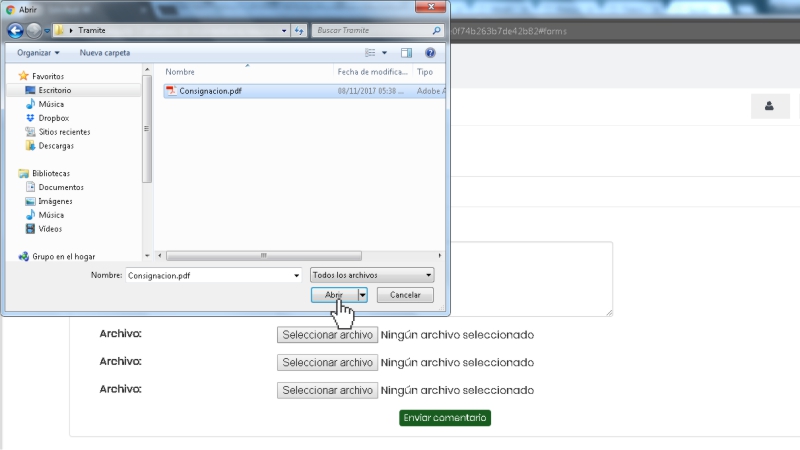The width and height of the screenshot is (800, 450).
Task: Click the back navigation arrow
Action: 16,30
